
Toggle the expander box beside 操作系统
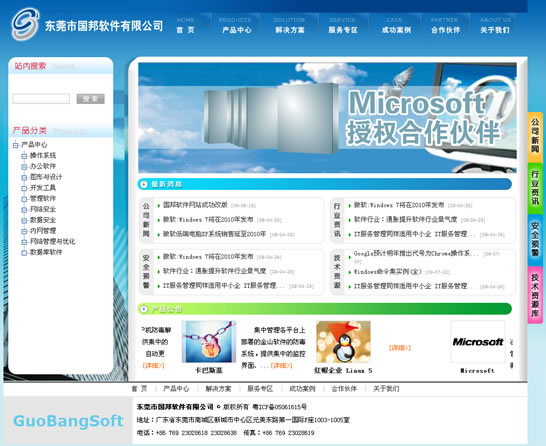24,156
